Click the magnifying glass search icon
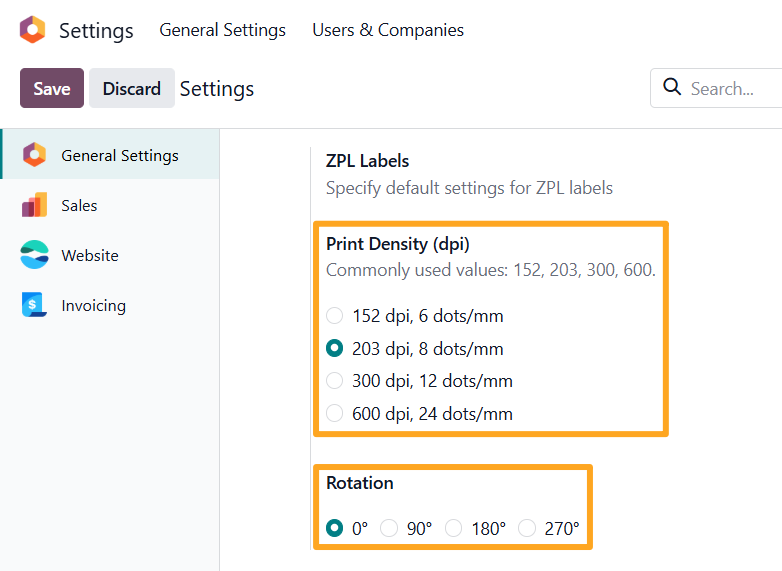This screenshot has height=571, width=782. click(673, 88)
